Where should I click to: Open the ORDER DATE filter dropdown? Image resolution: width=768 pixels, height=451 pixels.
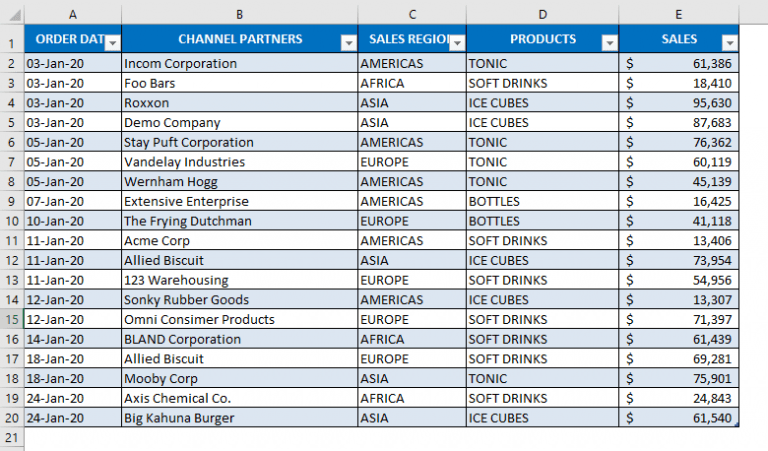tap(112, 42)
